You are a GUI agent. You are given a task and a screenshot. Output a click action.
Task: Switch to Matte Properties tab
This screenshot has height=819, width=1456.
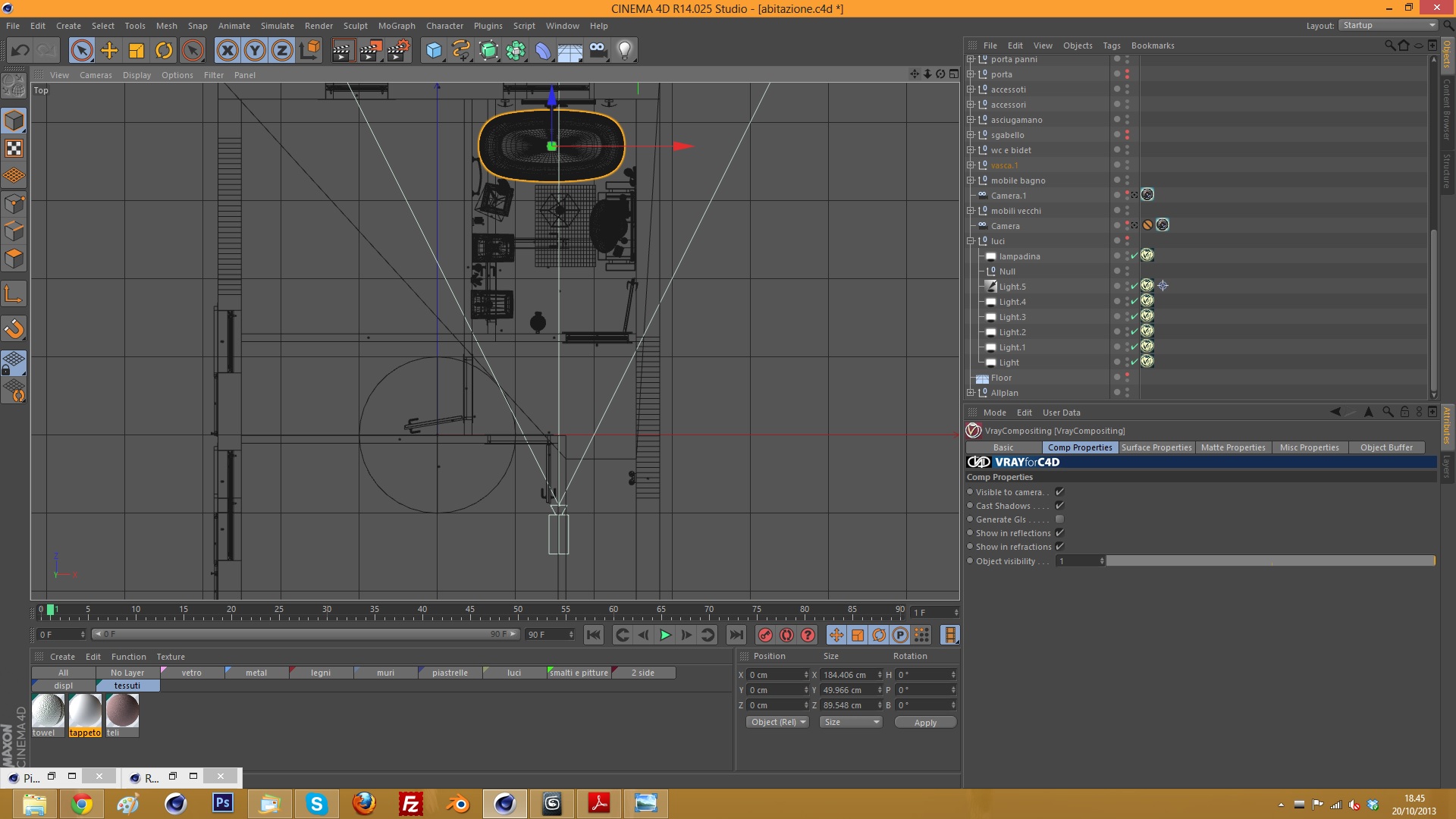click(1232, 447)
